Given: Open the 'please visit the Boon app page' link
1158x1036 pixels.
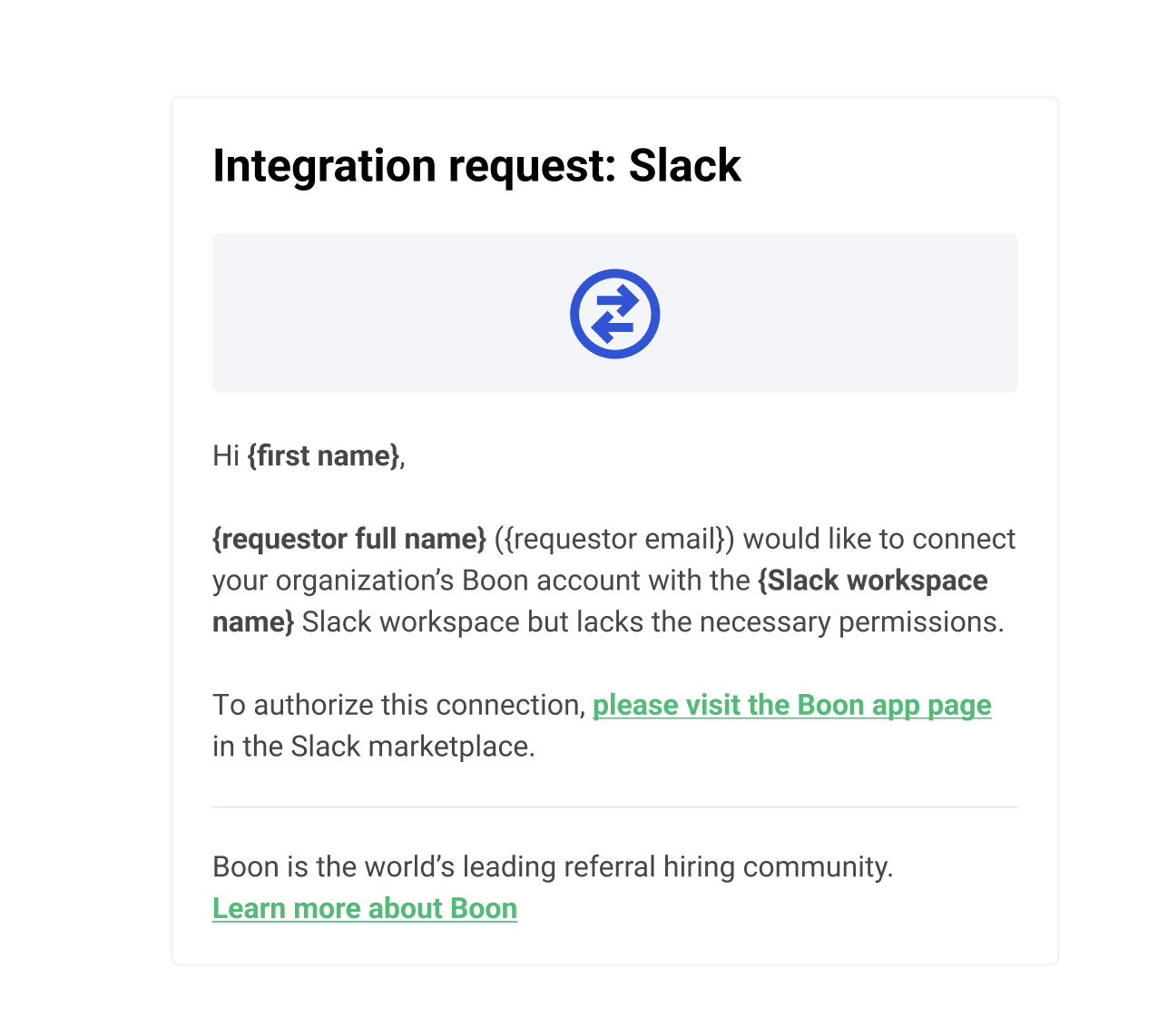Looking at the screenshot, I should 791,705.
